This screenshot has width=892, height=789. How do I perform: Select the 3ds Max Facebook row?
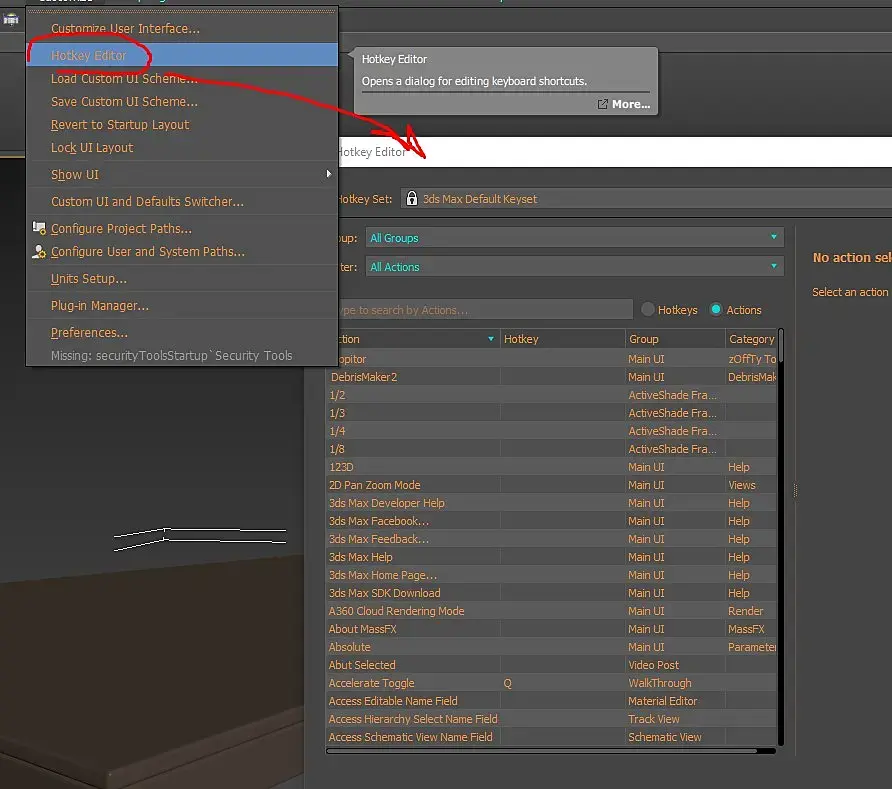pos(551,521)
